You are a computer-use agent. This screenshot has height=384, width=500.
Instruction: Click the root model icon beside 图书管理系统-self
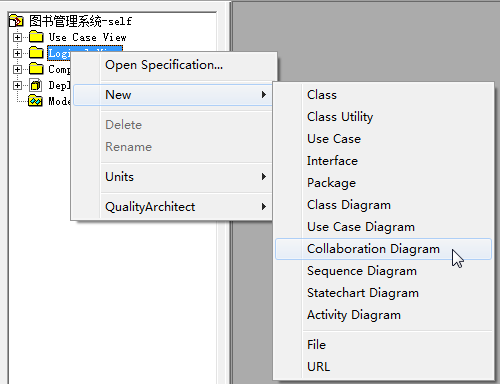coord(16,21)
